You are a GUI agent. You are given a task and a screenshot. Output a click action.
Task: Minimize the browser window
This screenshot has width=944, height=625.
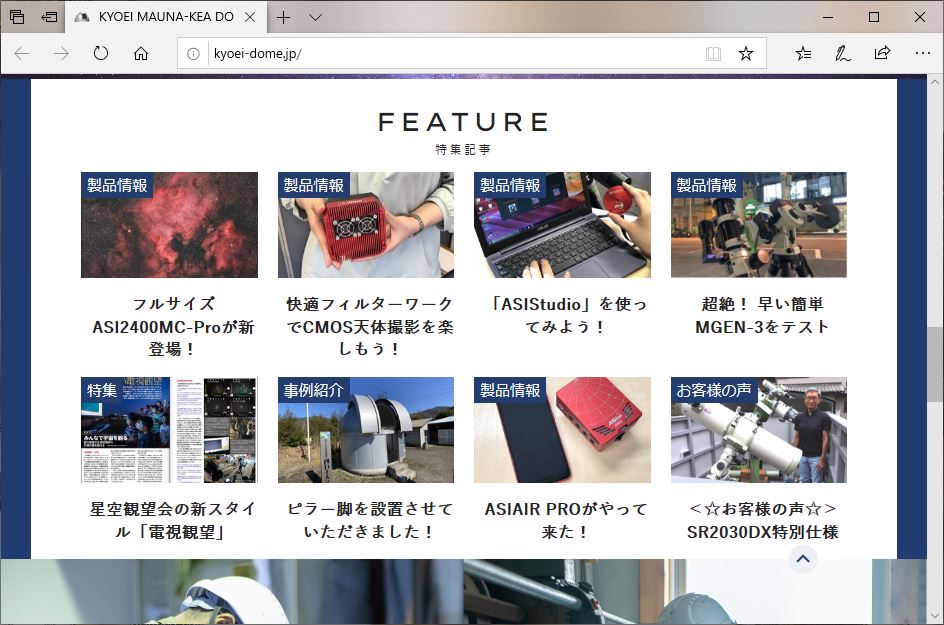pyautogui.click(x=828, y=17)
